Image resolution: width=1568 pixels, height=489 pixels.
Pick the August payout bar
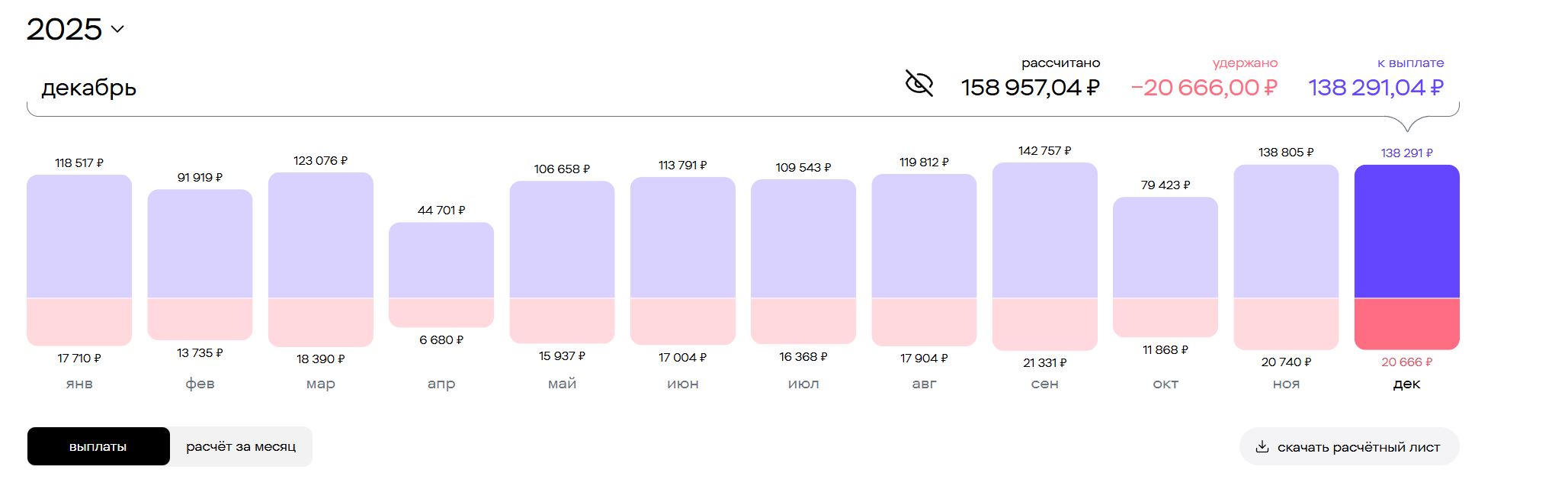coord(924,236)
